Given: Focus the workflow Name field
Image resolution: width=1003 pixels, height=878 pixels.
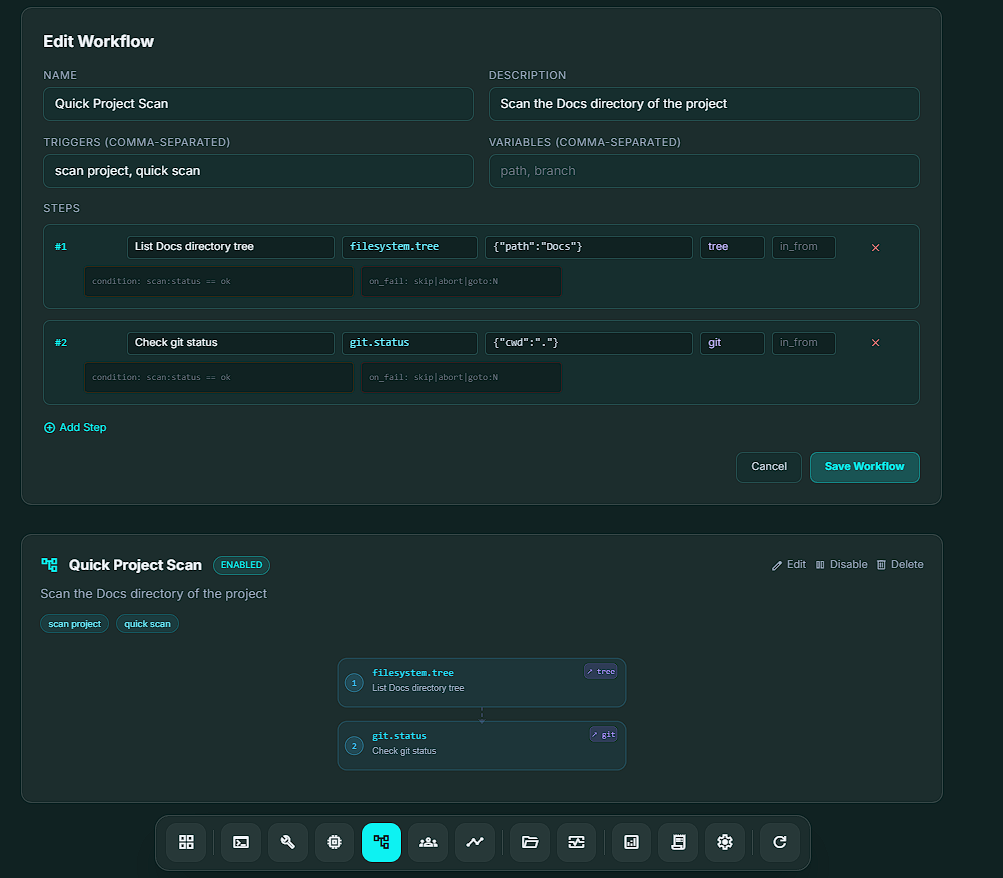Looking at the screenshot, I should [258, 104].
